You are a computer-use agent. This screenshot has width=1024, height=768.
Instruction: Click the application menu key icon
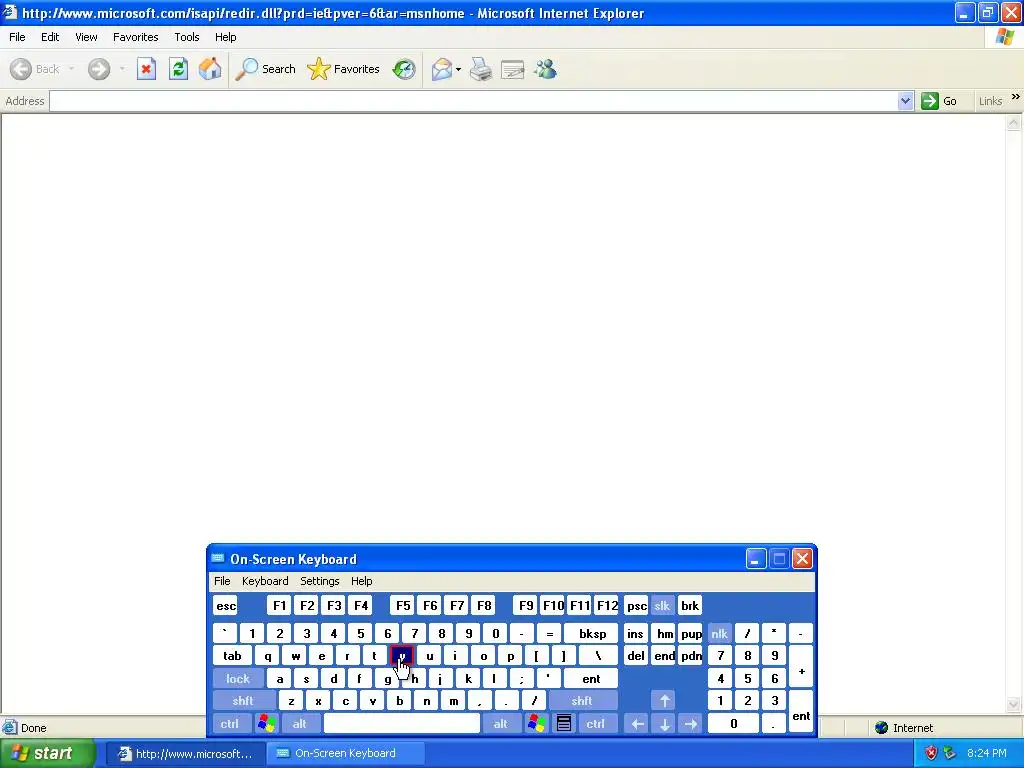pos(564,724)
